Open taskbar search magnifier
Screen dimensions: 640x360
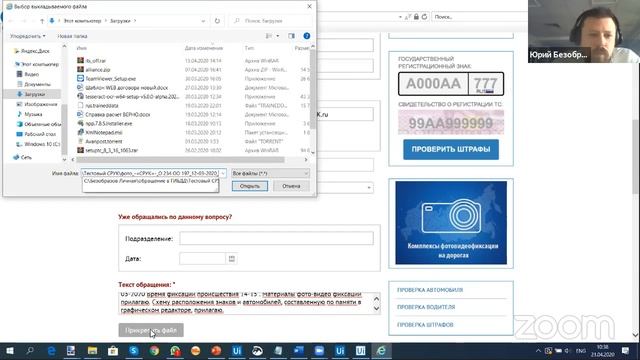pyautogui.click(x=30, y=351)
